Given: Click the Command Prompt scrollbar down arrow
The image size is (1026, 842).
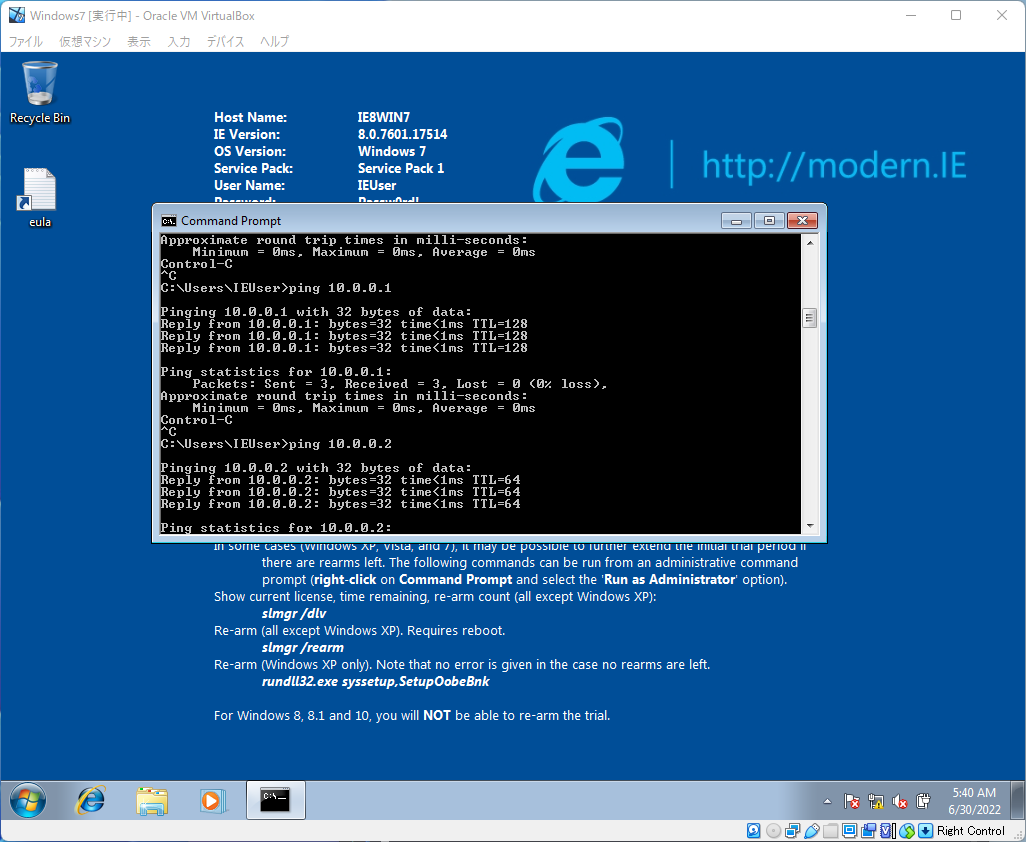Looking at the screenshot, I should pyautogui.click(x=810, y=526).
